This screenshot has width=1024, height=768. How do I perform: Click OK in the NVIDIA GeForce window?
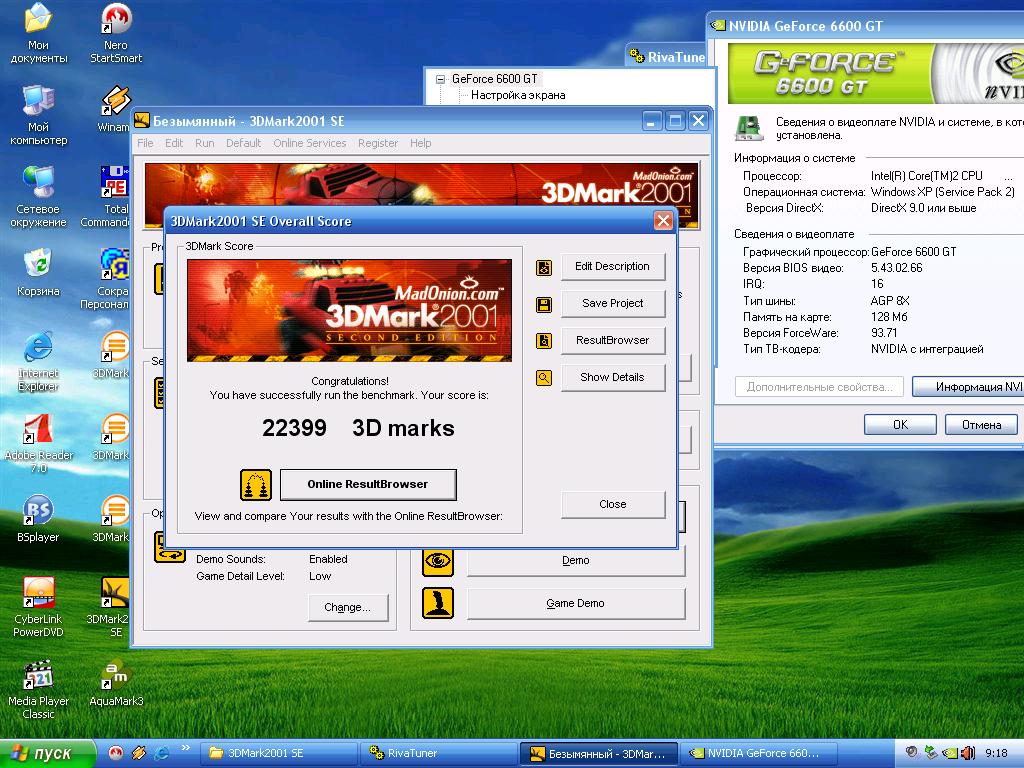pyautogui.click(x=900, y=425)
